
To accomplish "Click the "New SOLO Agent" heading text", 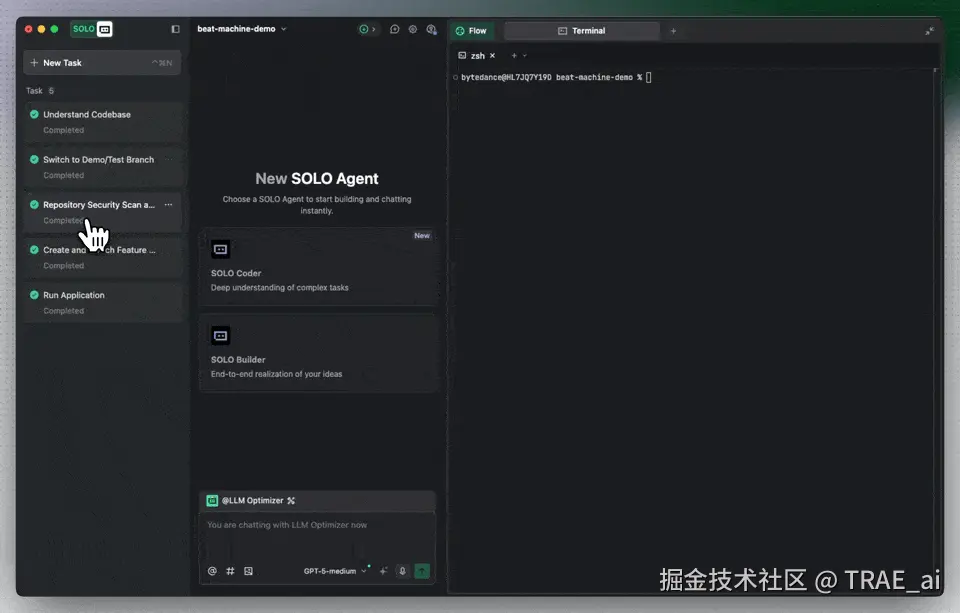I will [317, 178].
